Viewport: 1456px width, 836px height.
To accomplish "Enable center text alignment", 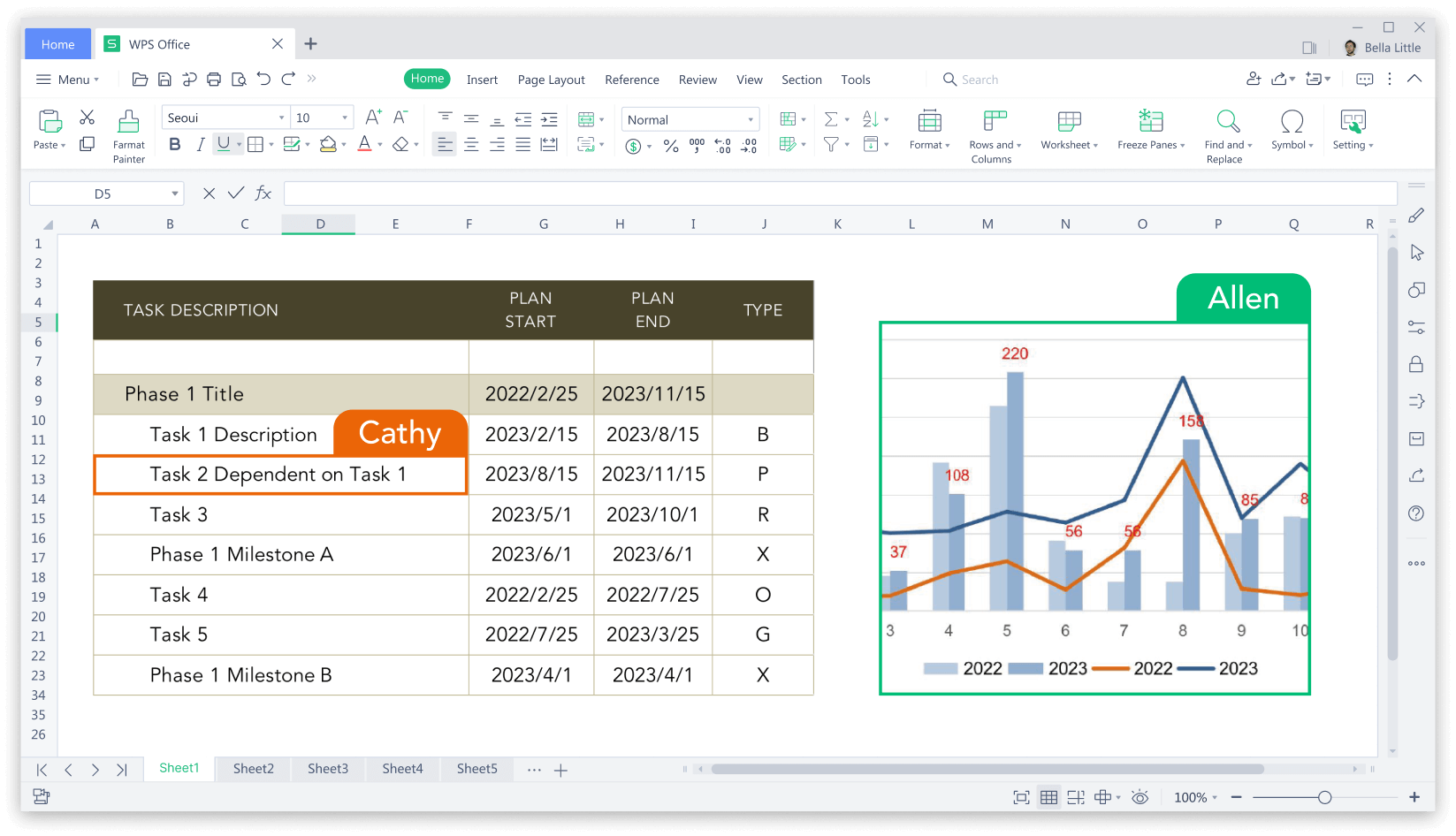I will (x=471, y=144).
